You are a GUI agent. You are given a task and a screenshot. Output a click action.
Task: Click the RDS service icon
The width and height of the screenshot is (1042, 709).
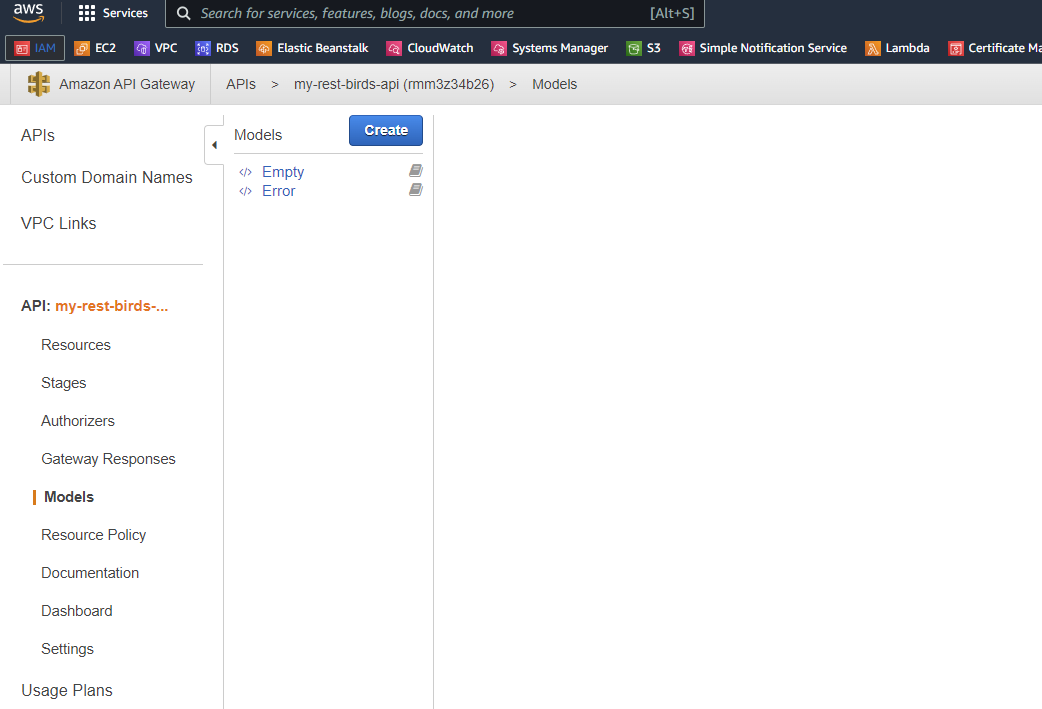(203, 49)
